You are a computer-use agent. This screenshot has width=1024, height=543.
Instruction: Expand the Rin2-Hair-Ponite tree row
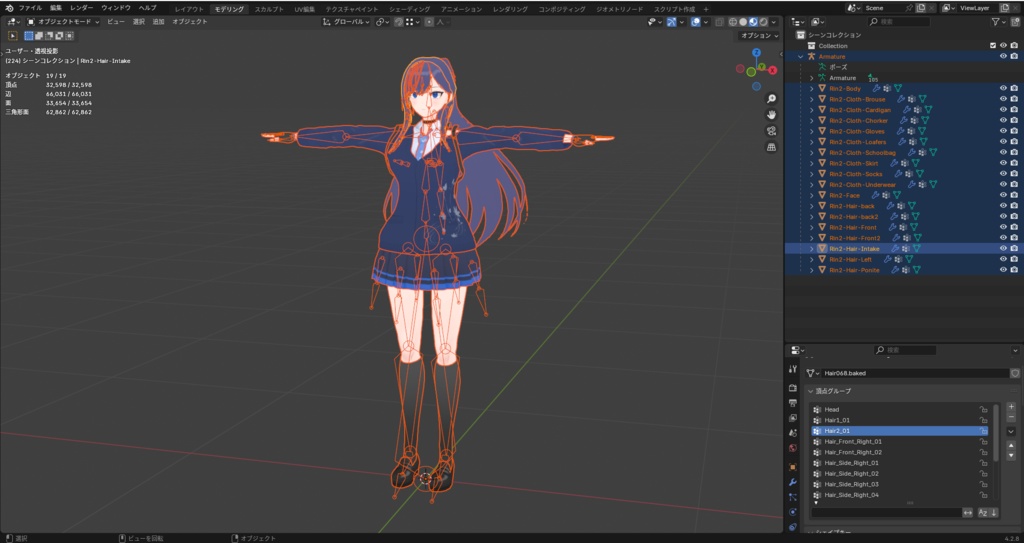coord(812,270)
